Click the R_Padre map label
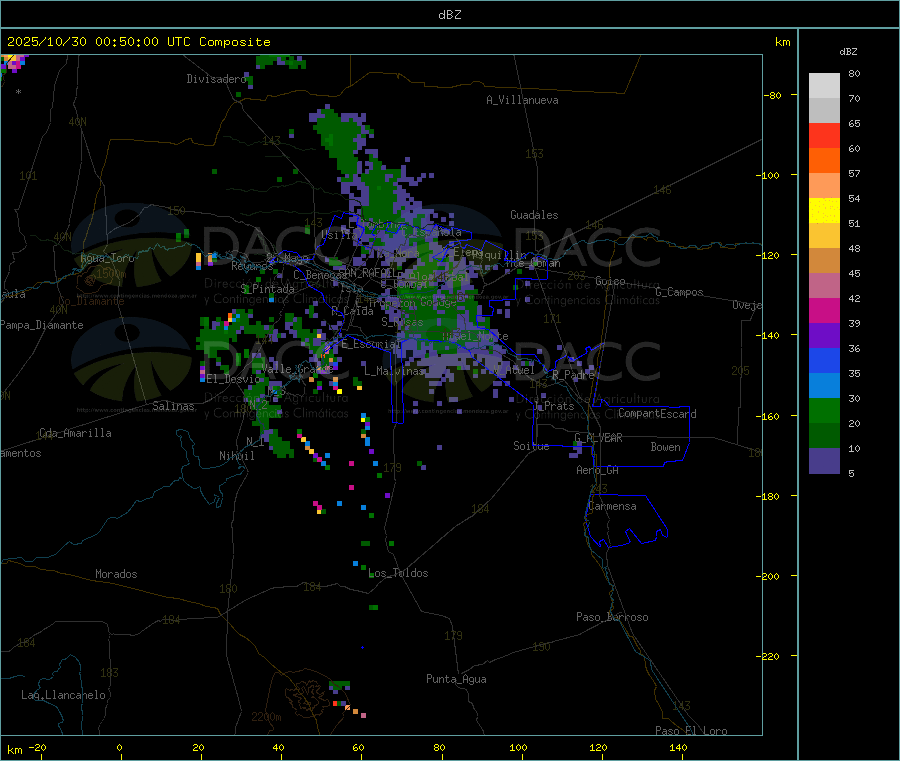 coord(573,375)
